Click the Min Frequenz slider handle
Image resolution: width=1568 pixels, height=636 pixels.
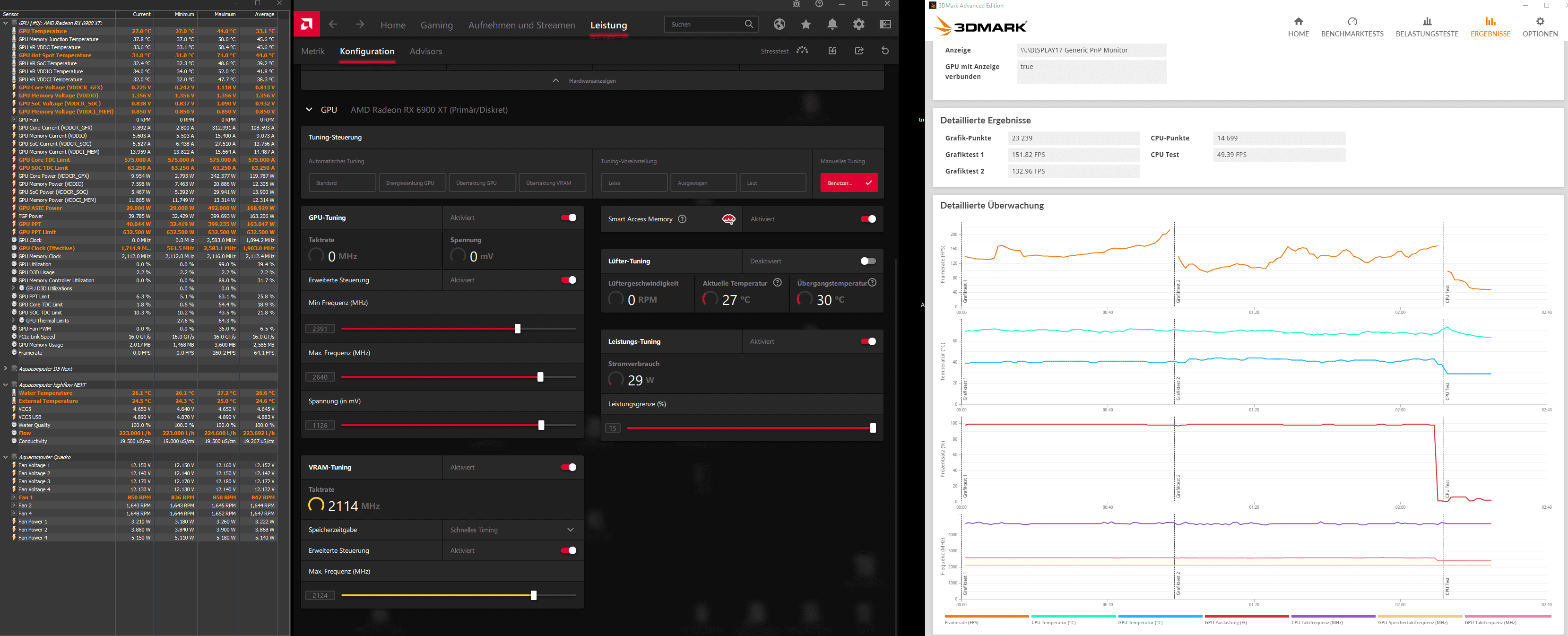coord(518,329)
